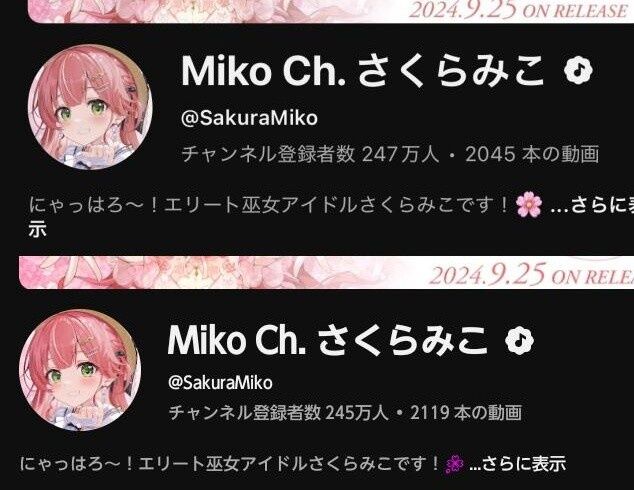The width and height of the screenshot is (634, 490).
Task: Open the avatar of the 247万人 subscriber channel
Action: click(90, 107)
